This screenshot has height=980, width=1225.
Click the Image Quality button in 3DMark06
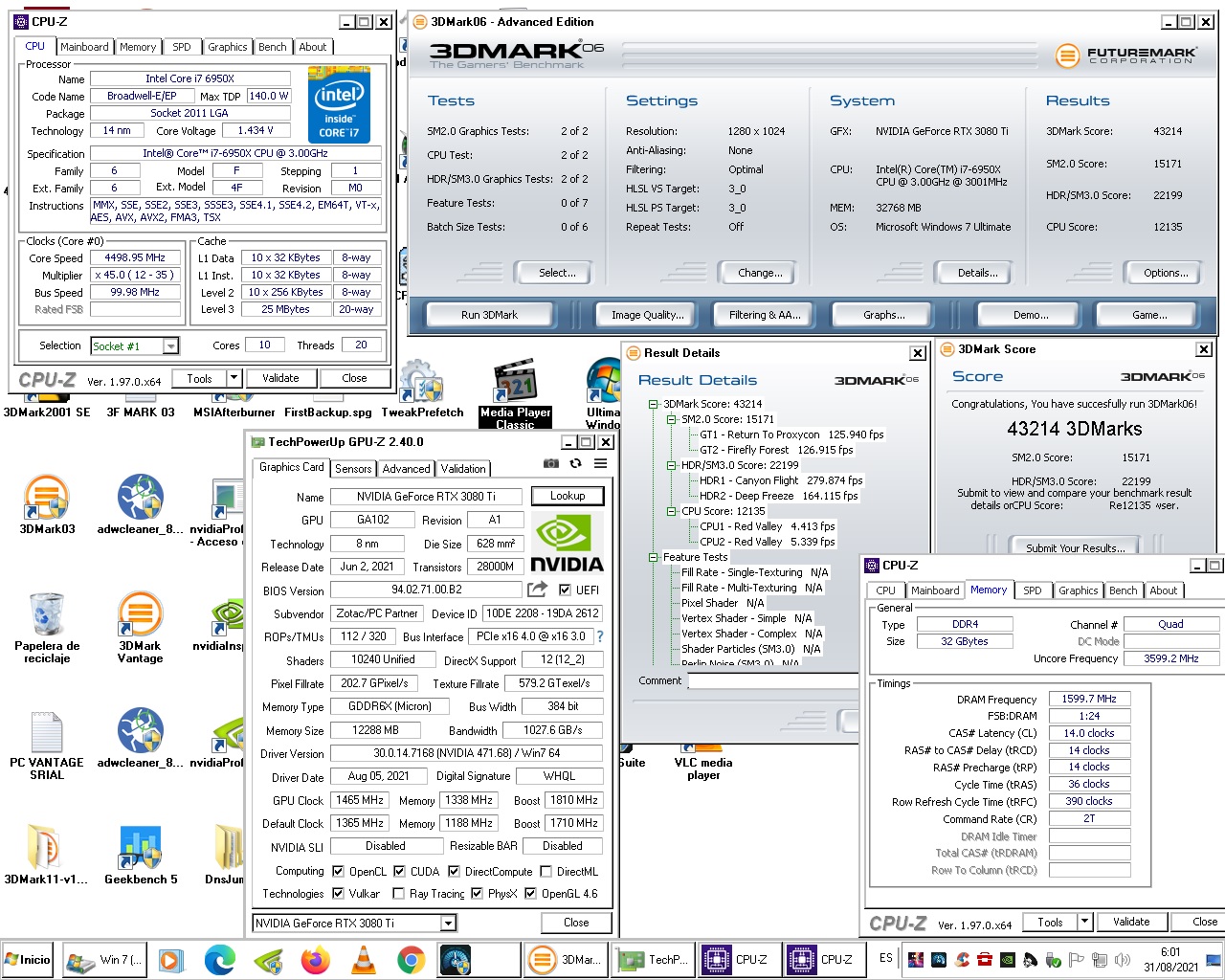click(648, 315)
